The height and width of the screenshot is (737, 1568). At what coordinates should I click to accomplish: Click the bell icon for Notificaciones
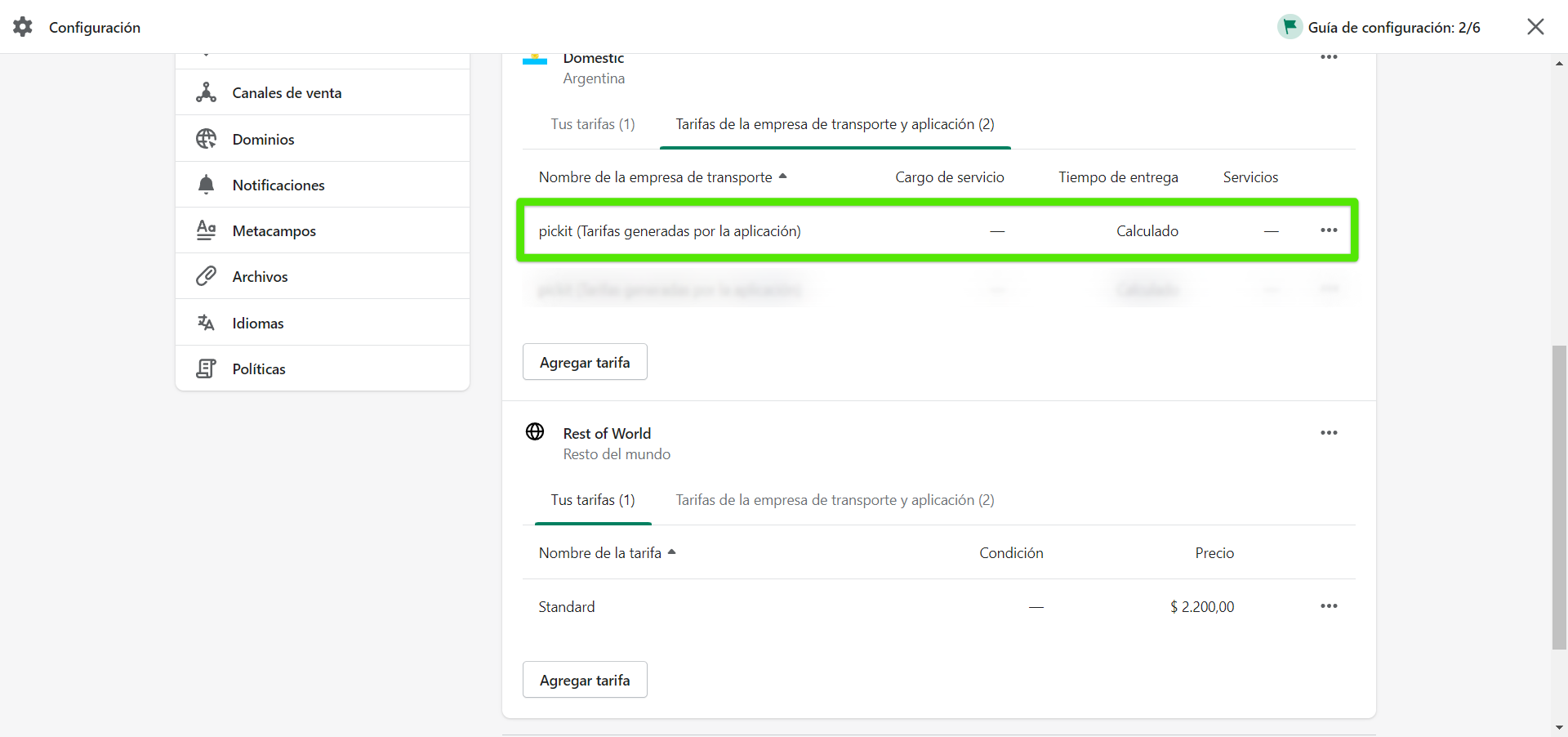click(206, 185)
